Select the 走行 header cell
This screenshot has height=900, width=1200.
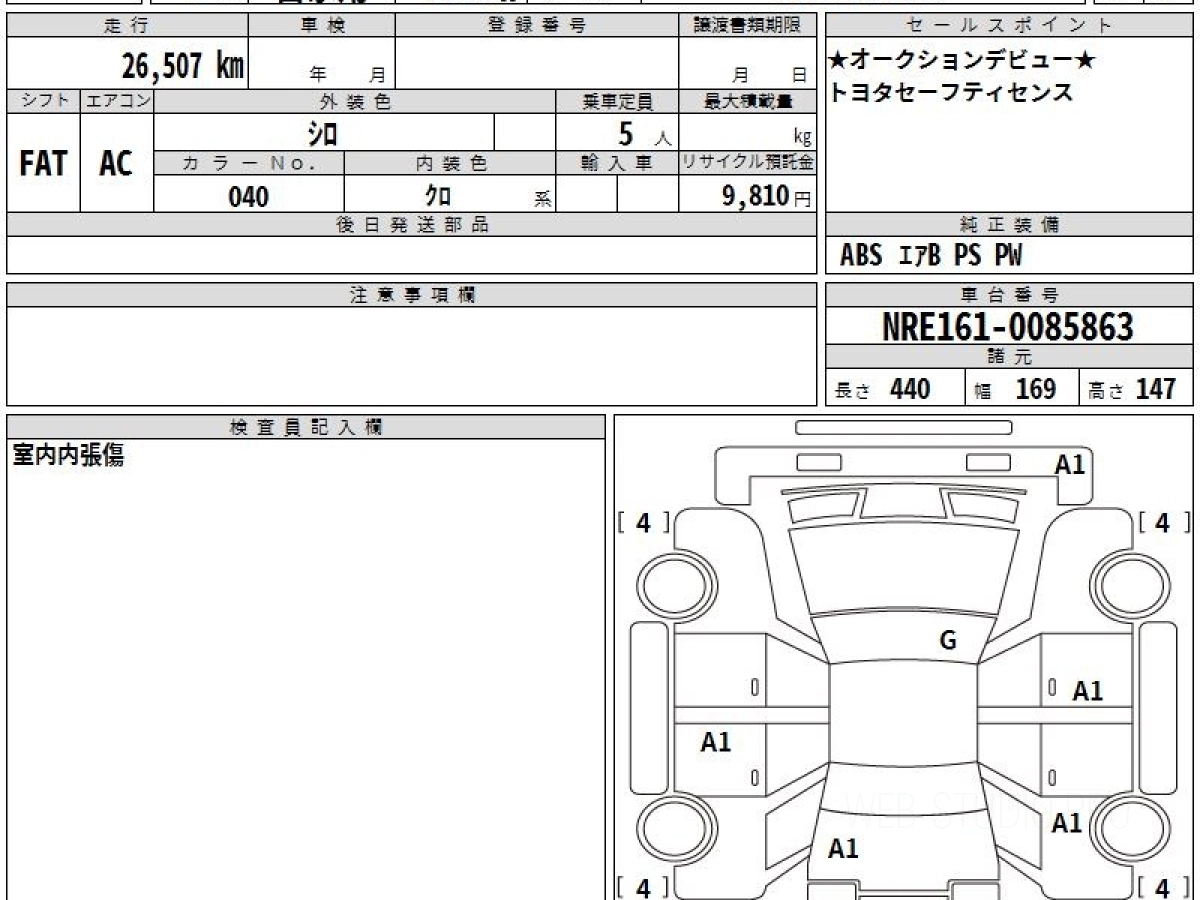pyautogui.click(x=127, y=26)
